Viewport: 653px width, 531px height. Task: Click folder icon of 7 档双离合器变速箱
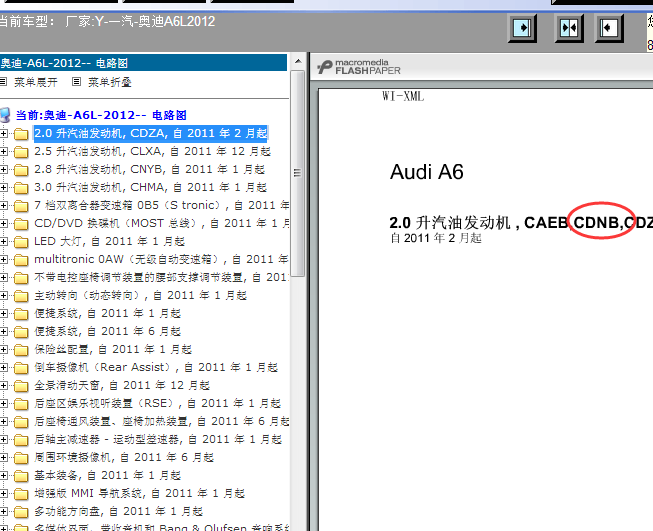point(21,206)
